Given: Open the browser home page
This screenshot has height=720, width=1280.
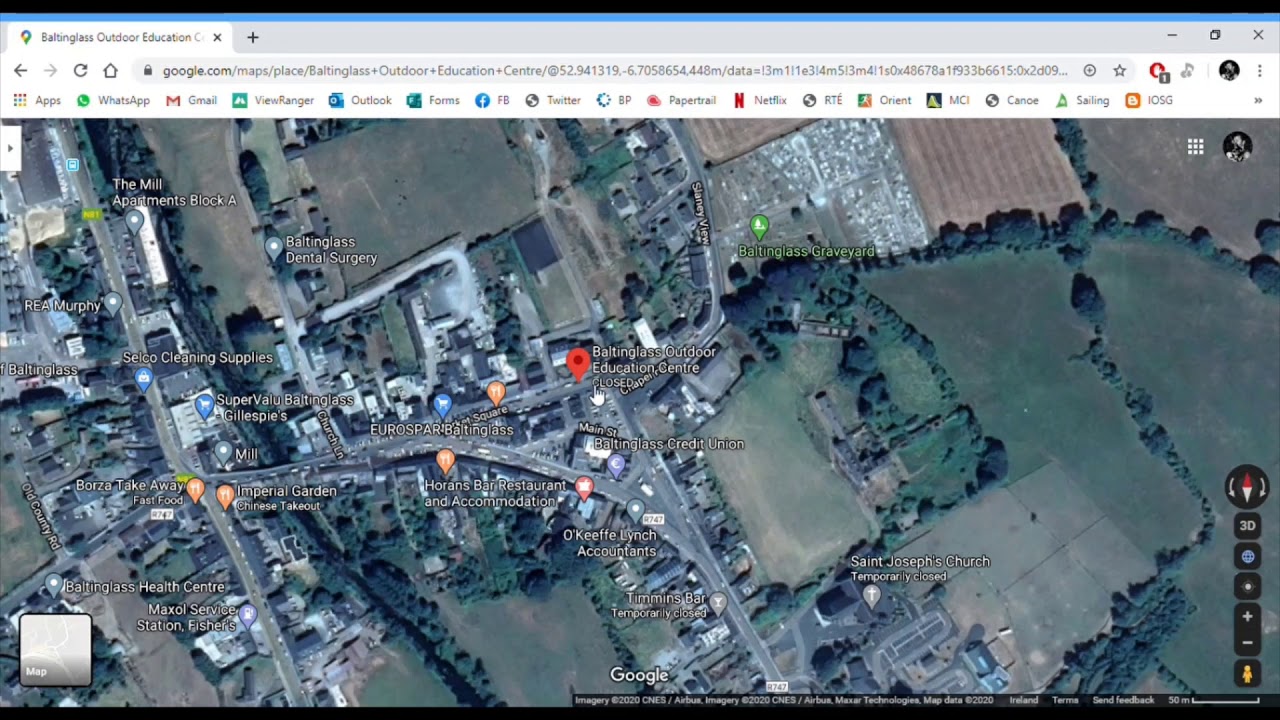Looking at the screenshot, I should tap(110, 70).
